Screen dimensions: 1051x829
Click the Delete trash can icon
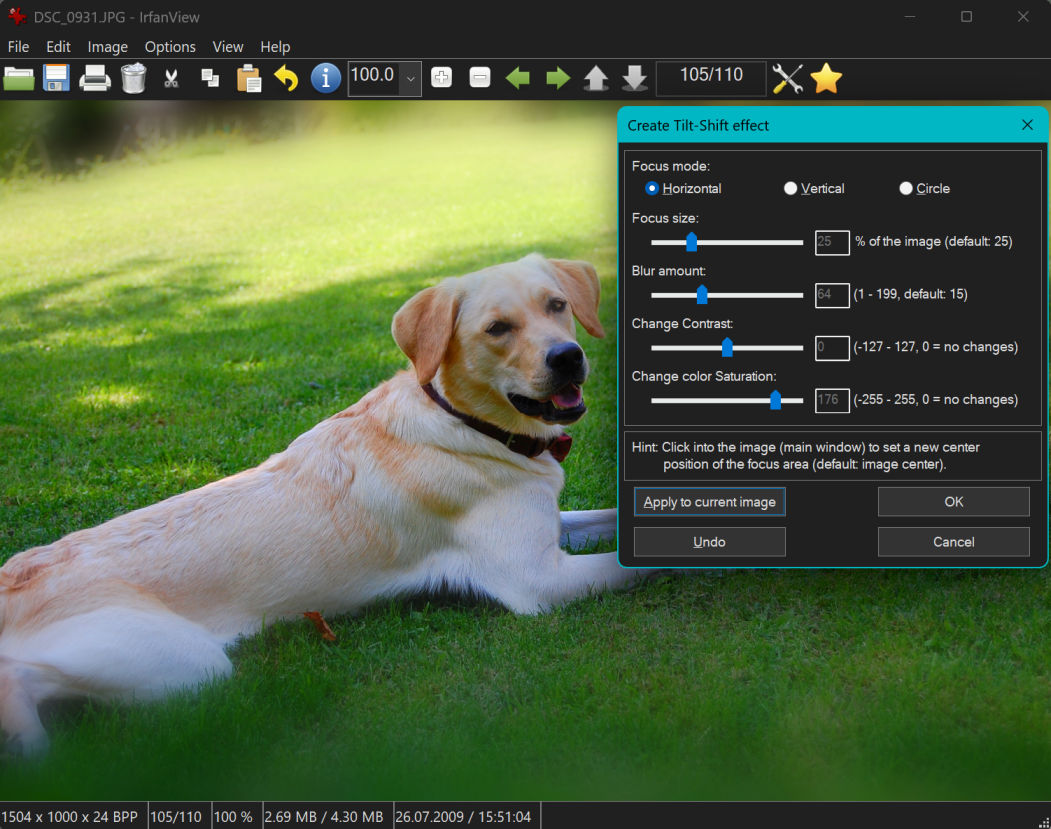point(134,78)
